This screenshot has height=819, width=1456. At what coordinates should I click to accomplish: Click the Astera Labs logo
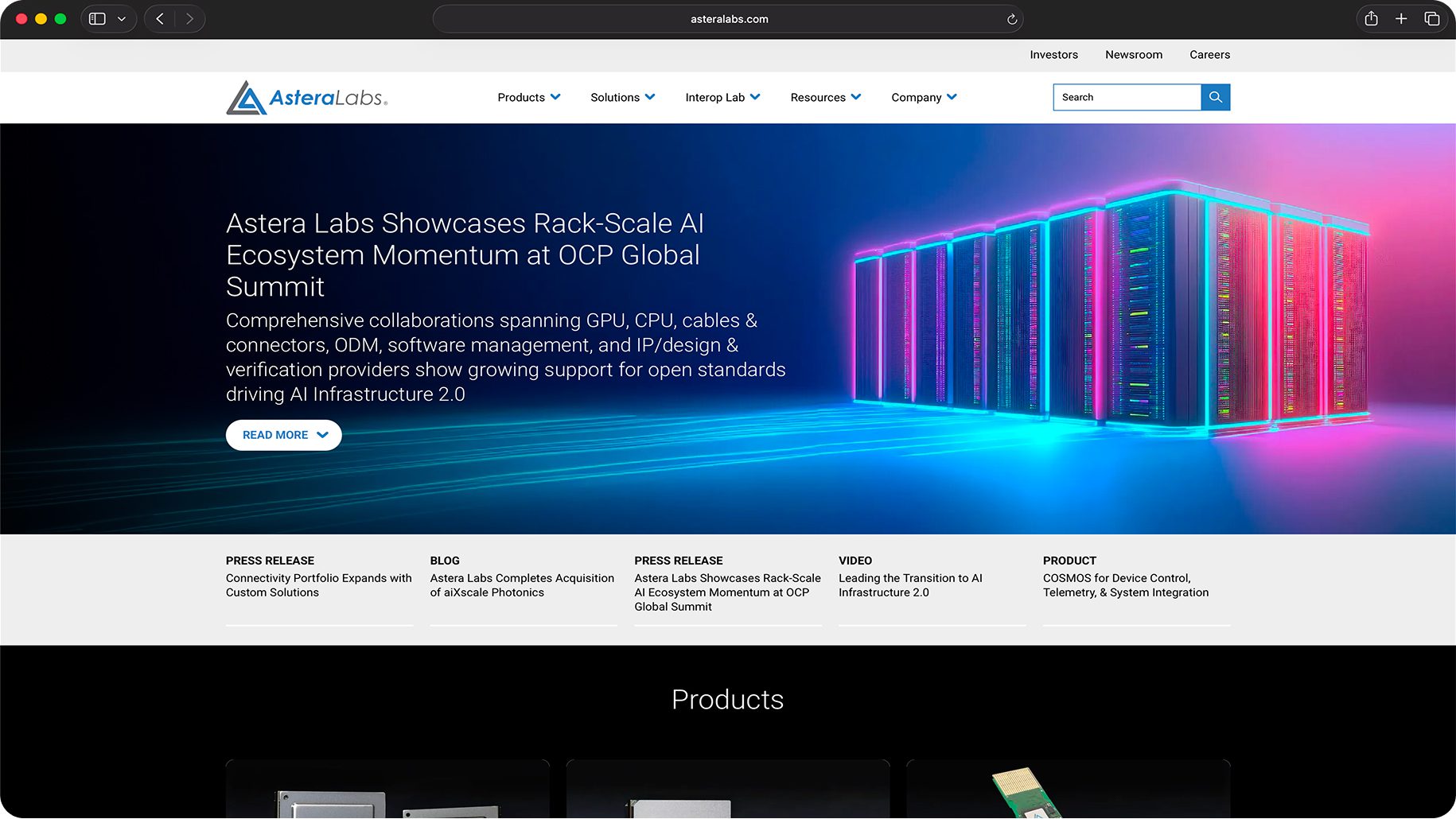(x=306, y=98)
